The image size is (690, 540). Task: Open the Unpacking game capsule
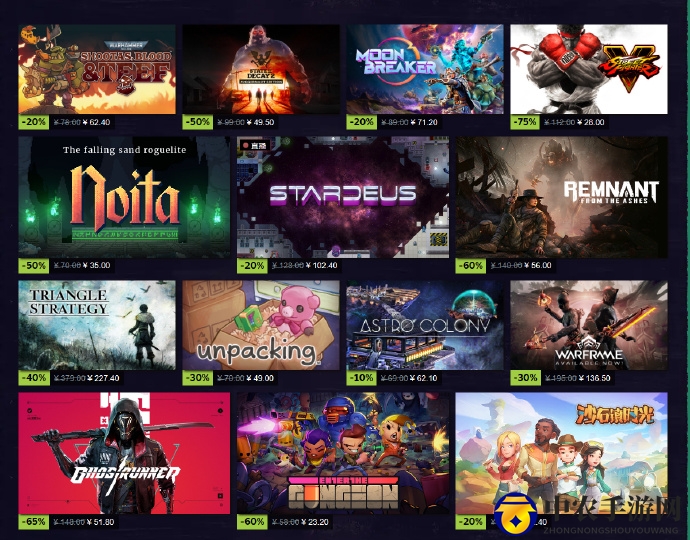(261, 325)
